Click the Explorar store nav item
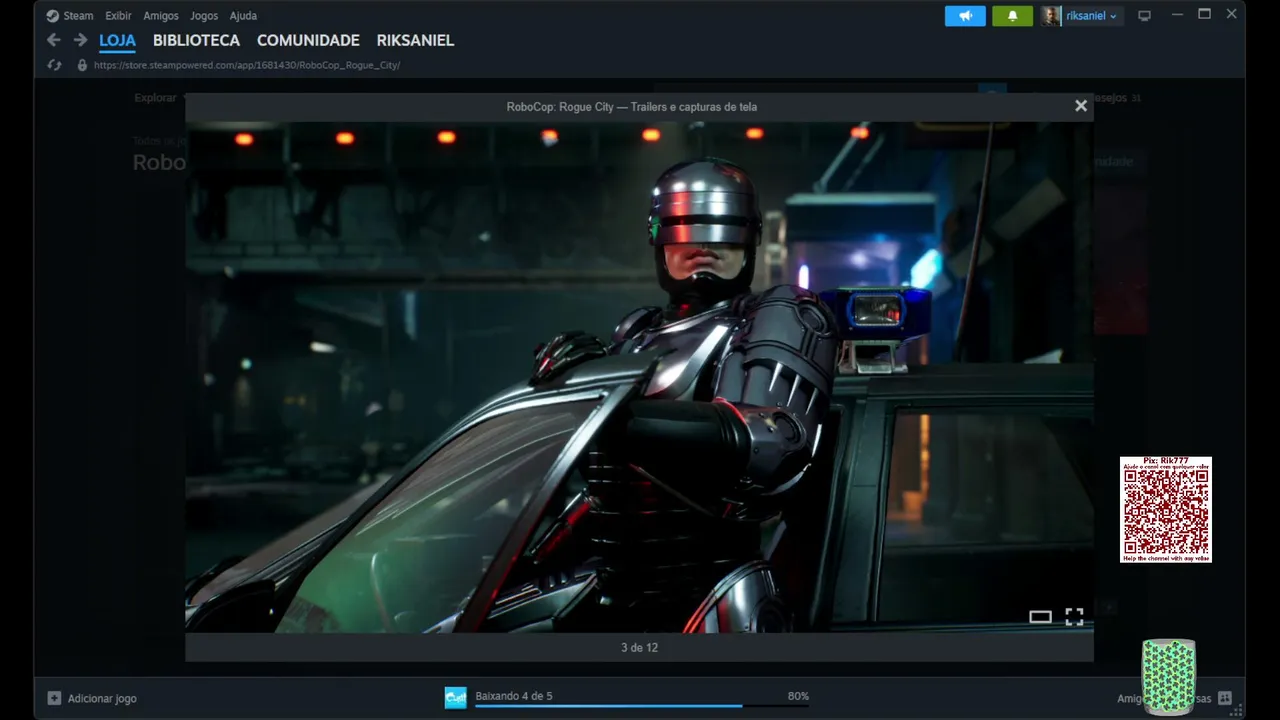 [x=155, y=98]
